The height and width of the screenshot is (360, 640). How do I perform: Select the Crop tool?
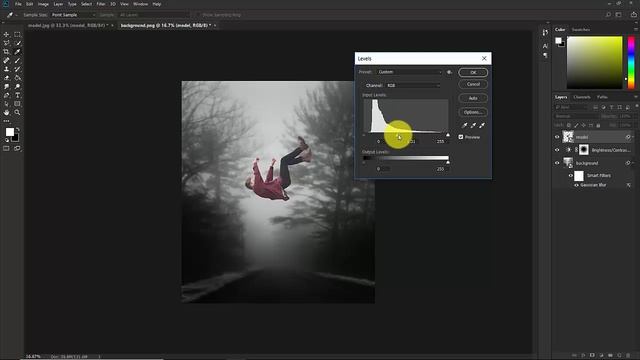(6, 52)
